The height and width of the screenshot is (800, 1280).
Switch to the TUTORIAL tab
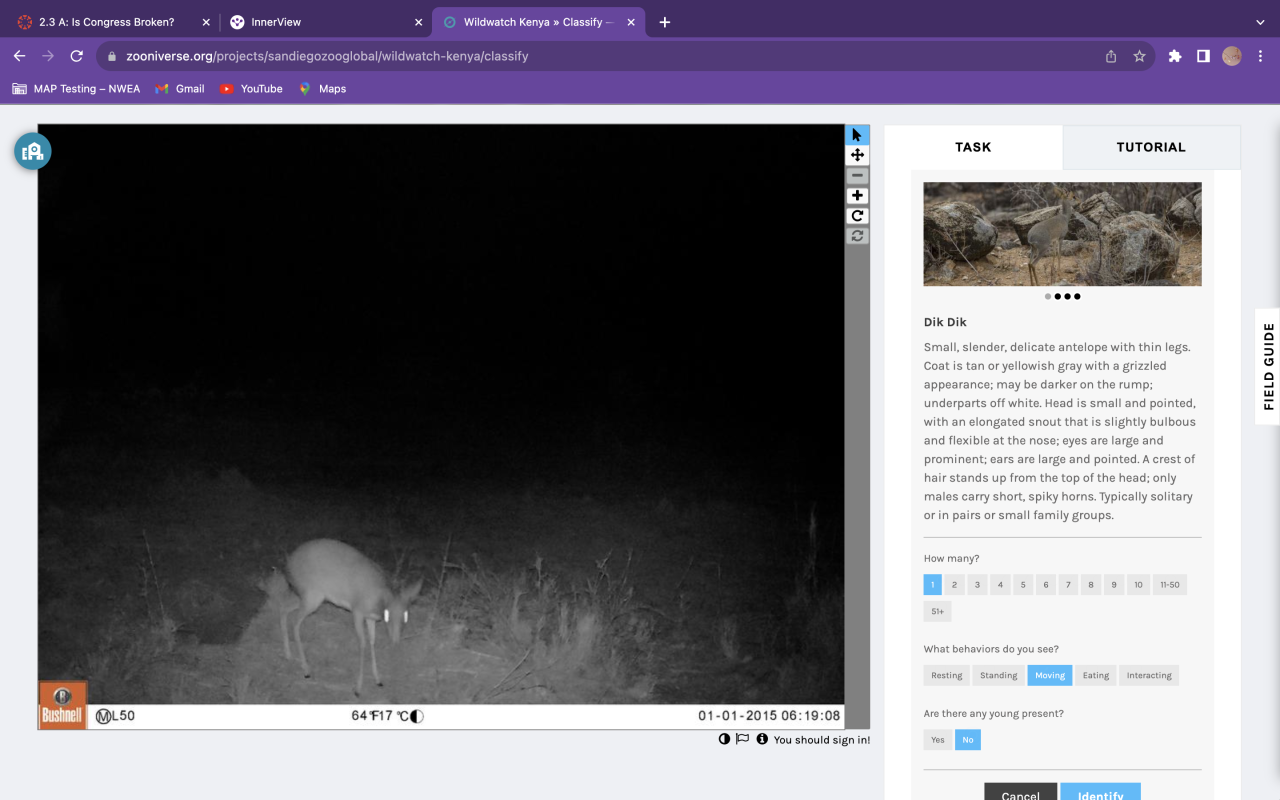pos(1151,147)
